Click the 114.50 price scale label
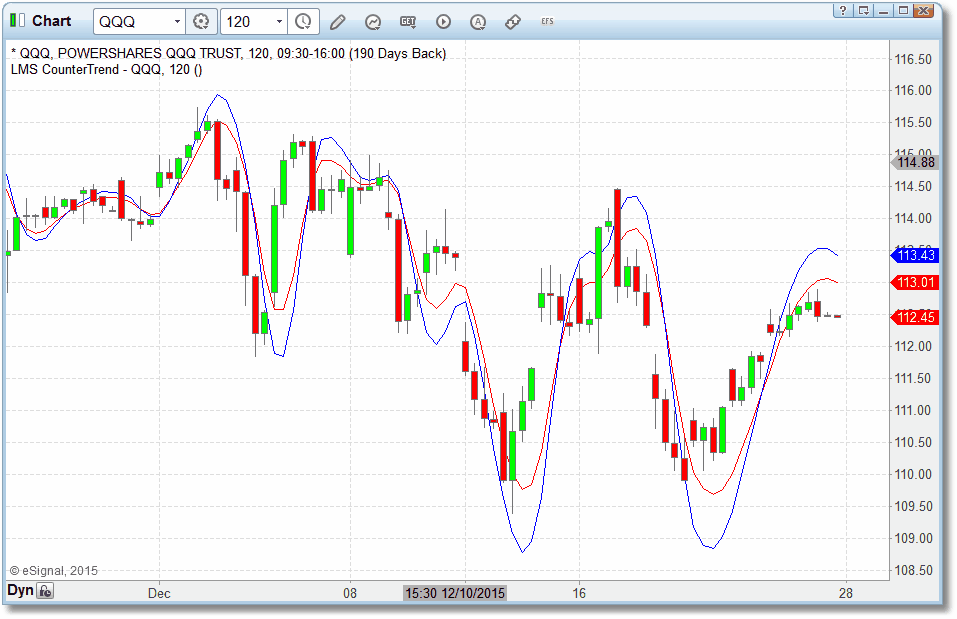The height and width of the screenshot is (619, 957). tap(913, 187)
